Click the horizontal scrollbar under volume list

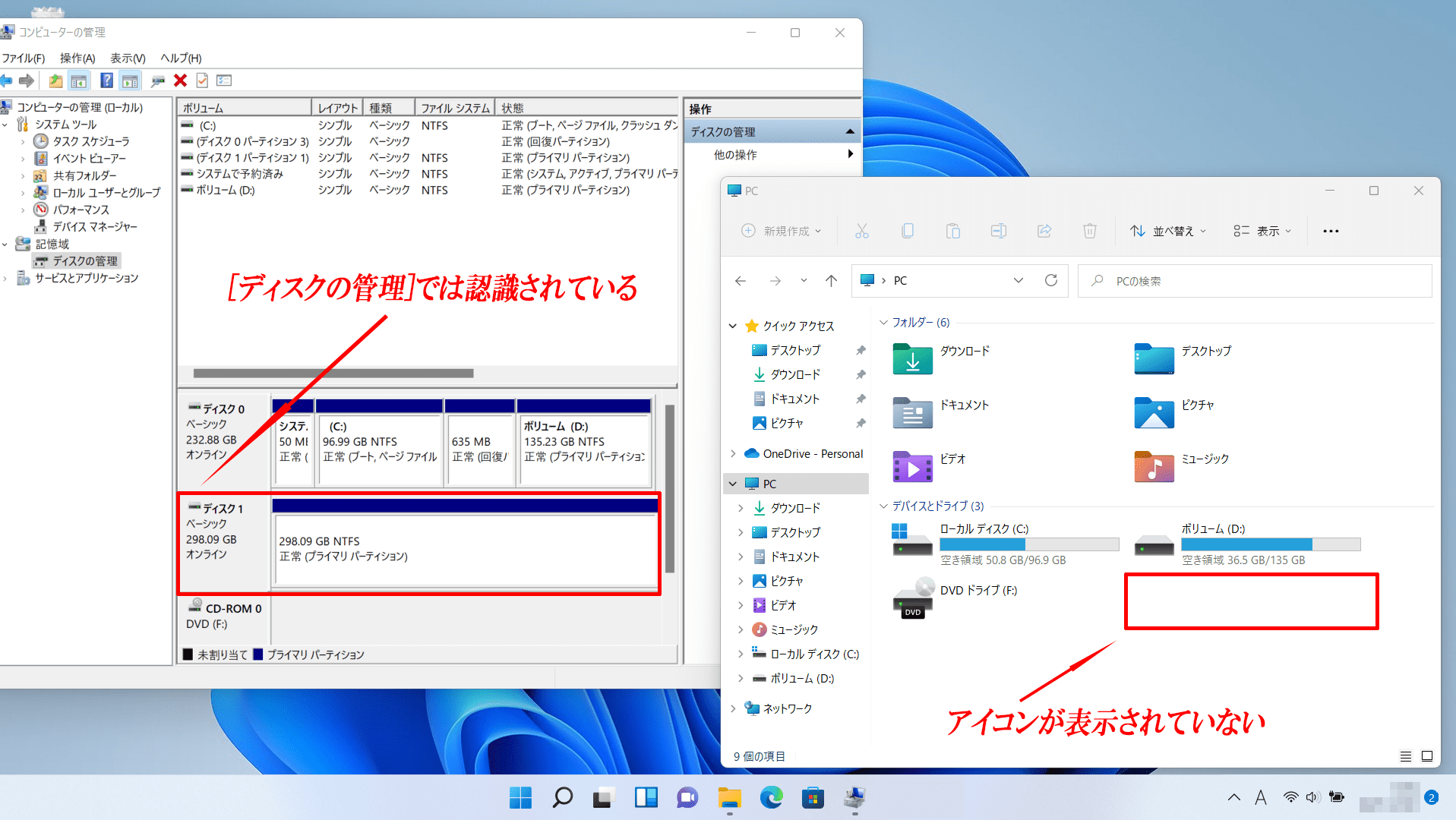(x=333, y=374)
